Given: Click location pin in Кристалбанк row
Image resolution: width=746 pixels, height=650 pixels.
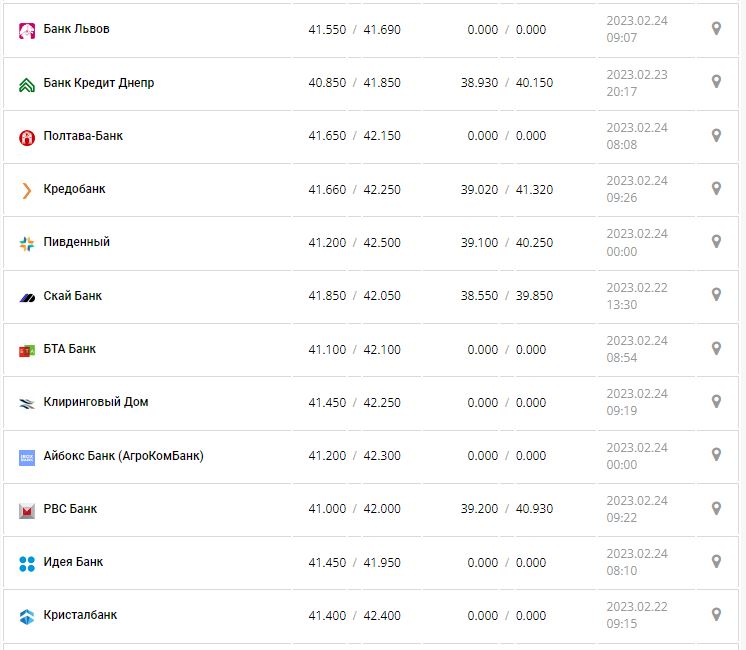Looking at the screenshot, I should click(x=716, y=614).
